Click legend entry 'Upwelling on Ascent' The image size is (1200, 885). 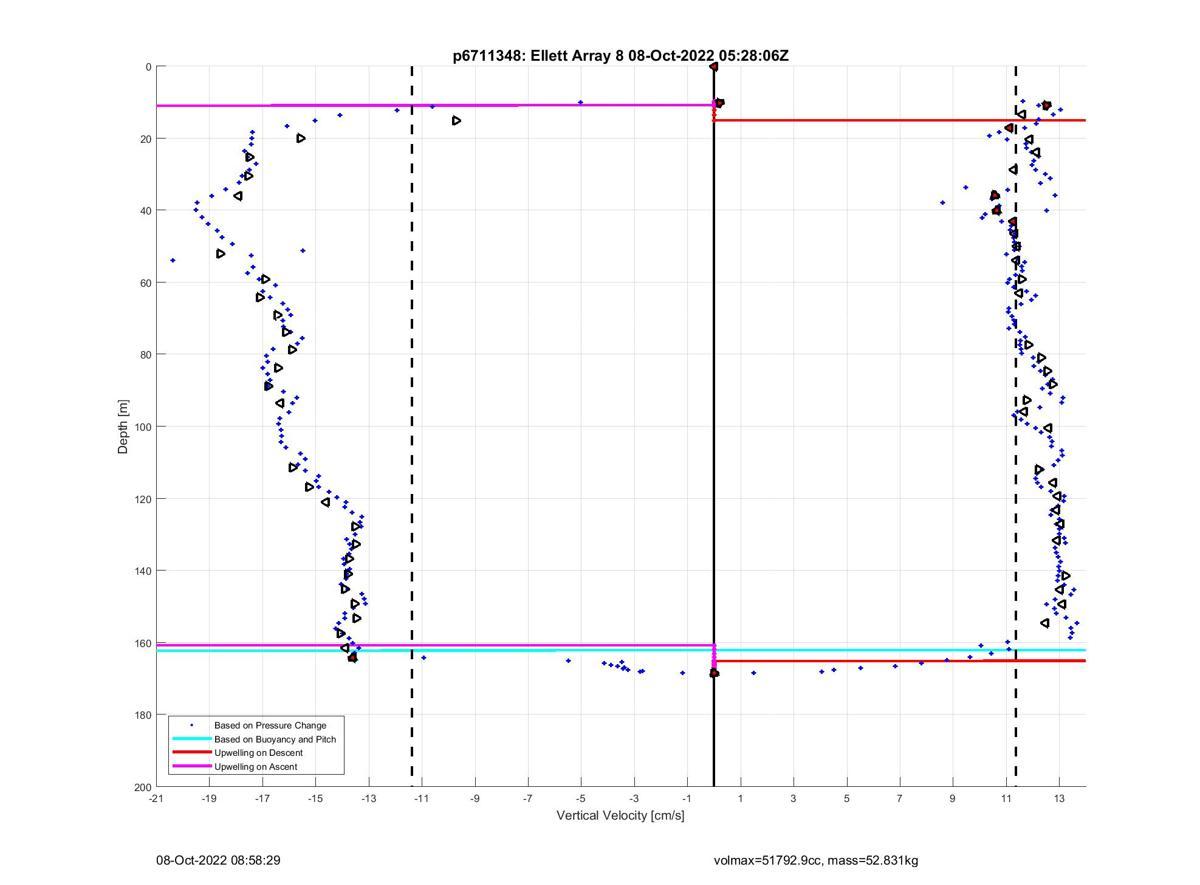256,767
